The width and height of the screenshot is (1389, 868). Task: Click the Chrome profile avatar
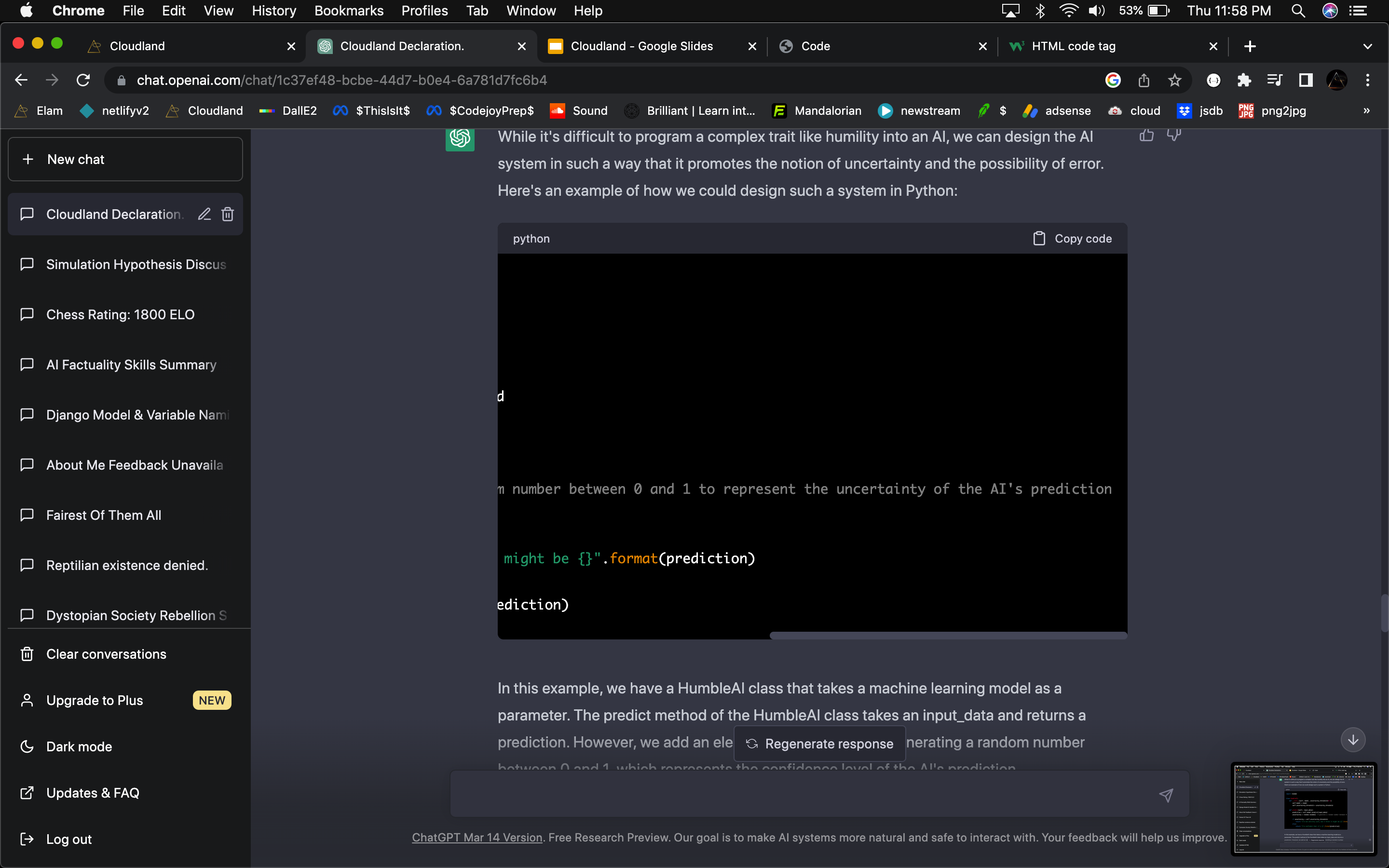[x=1337, y=80]
